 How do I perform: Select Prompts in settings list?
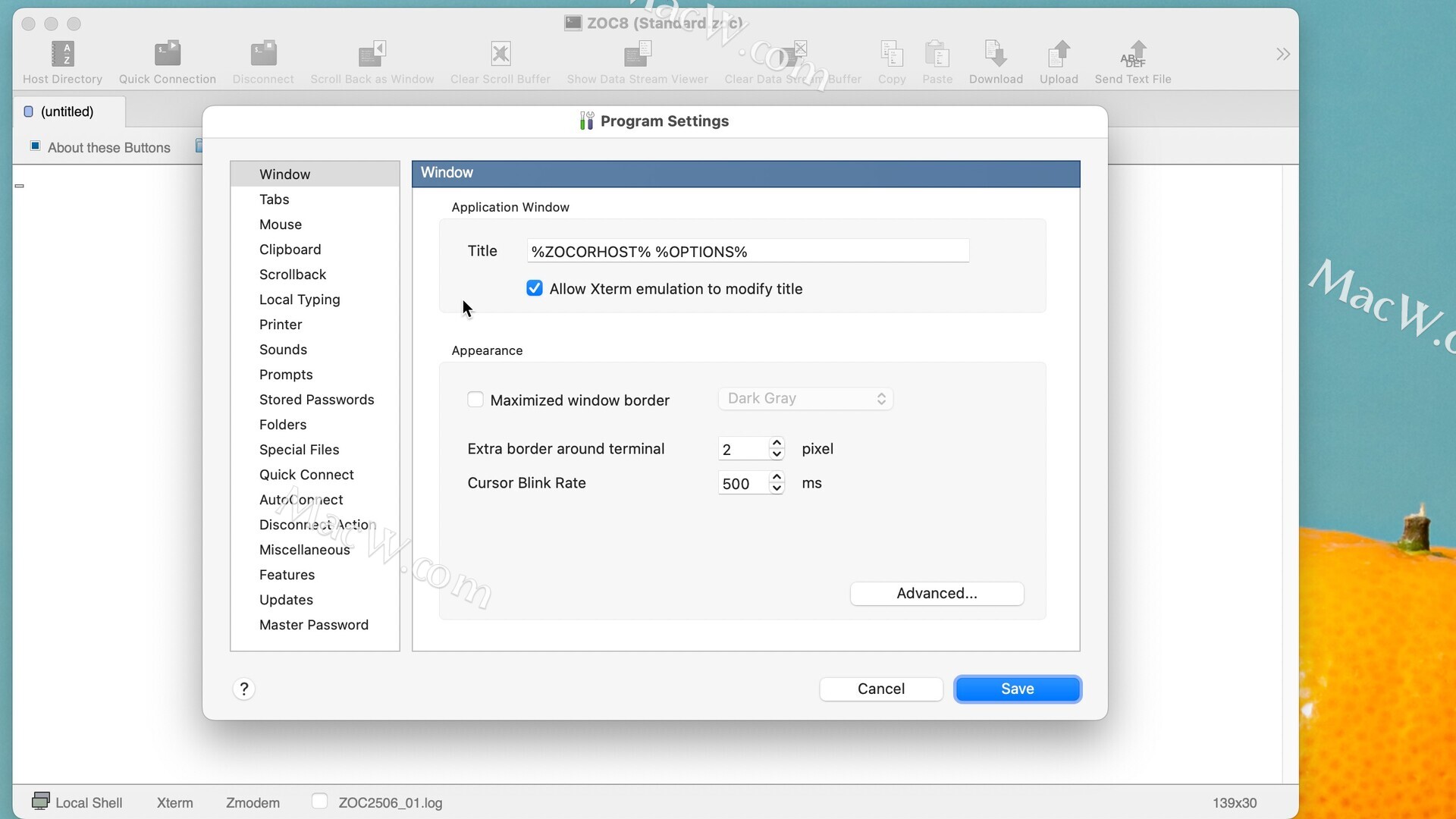pos(315,374)
